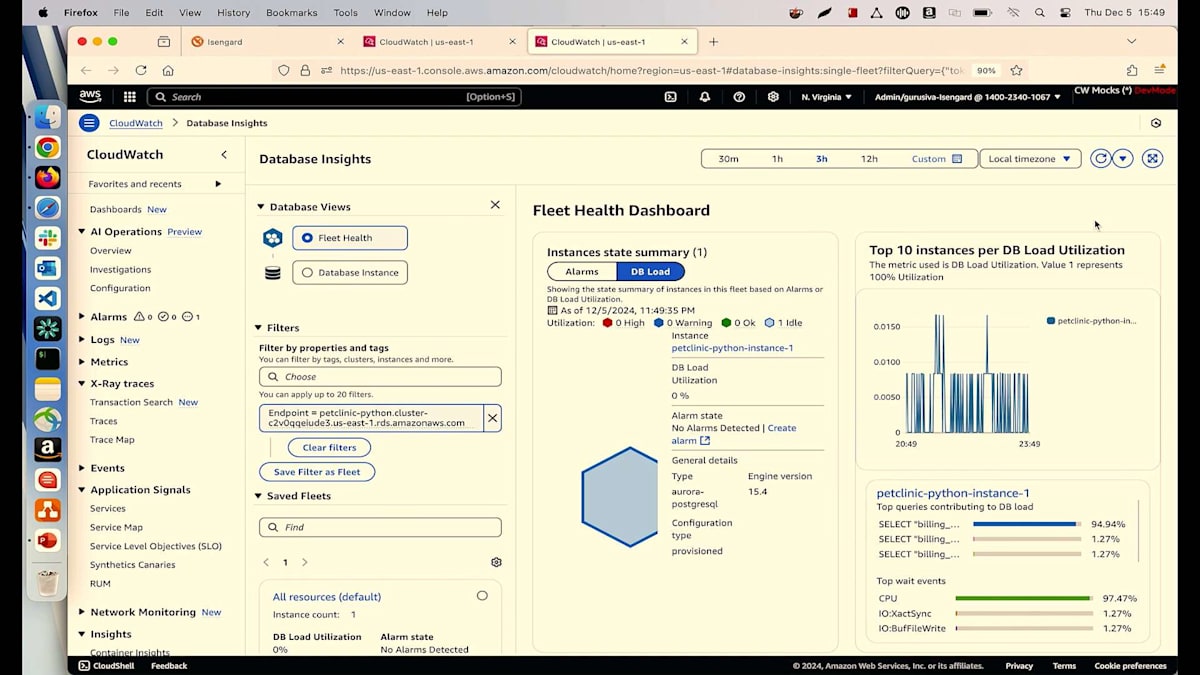Screen dimensions: 1200x675
Task: Select the Fleet Health view
Action: (x=350, y=238)
